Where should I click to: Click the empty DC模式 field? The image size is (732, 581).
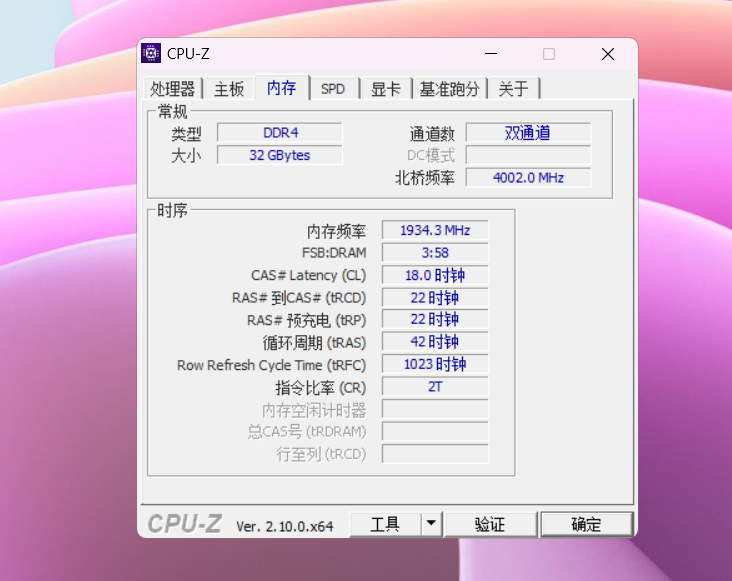point(528,155)
